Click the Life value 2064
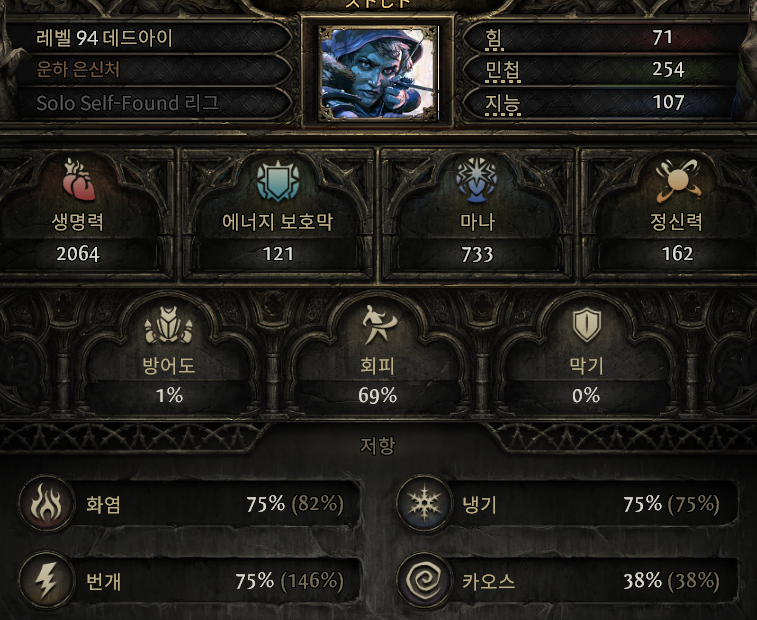The width and height of the screenshot is (757, 620). point(78,254)
